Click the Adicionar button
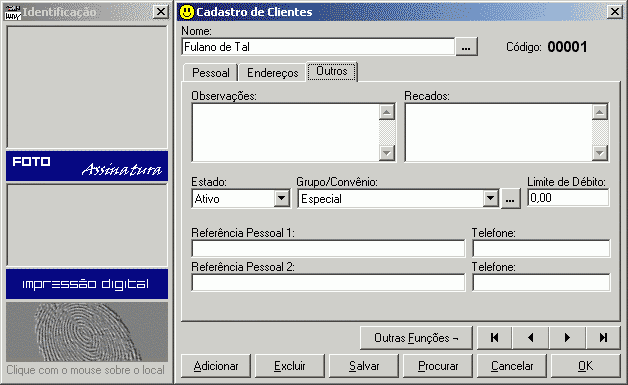The height and width of the screenshot is (385, 628). point(216,366)
